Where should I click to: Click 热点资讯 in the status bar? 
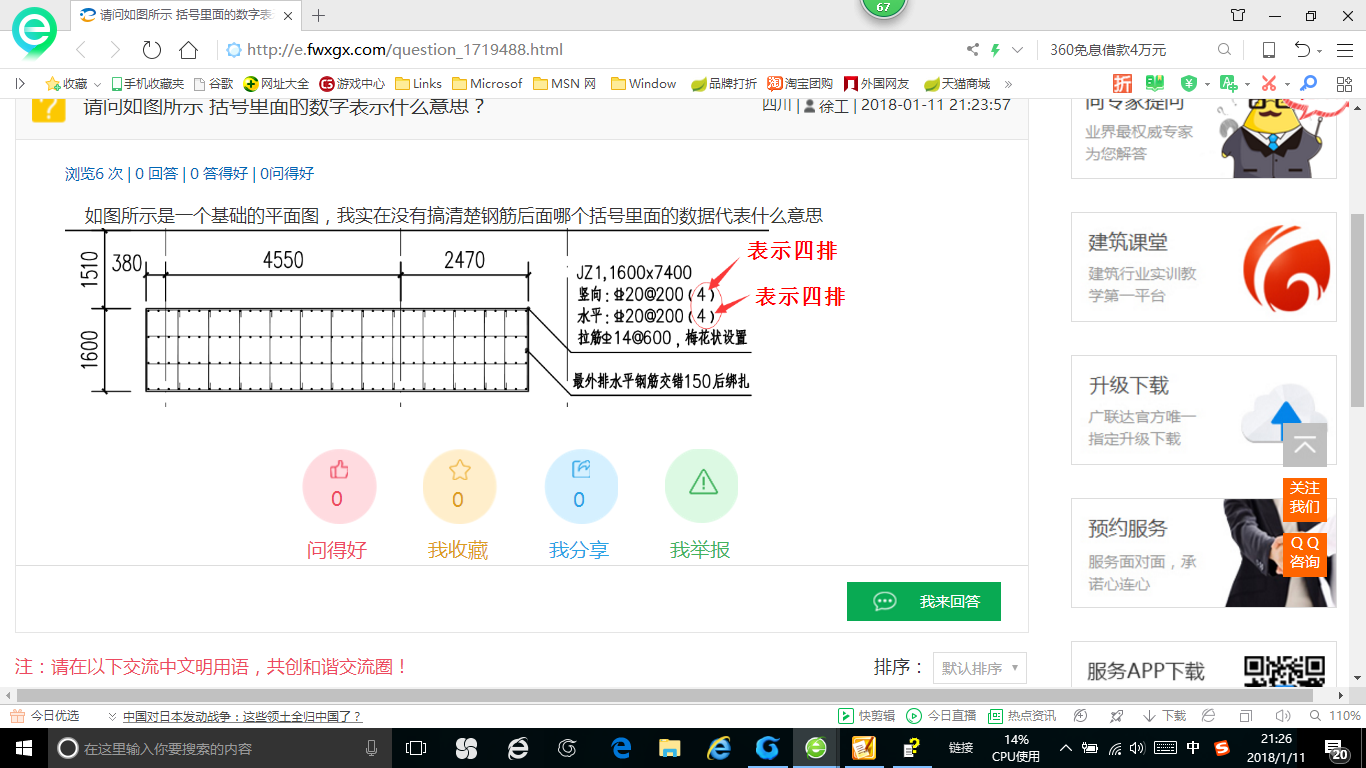pos(1022,716)
